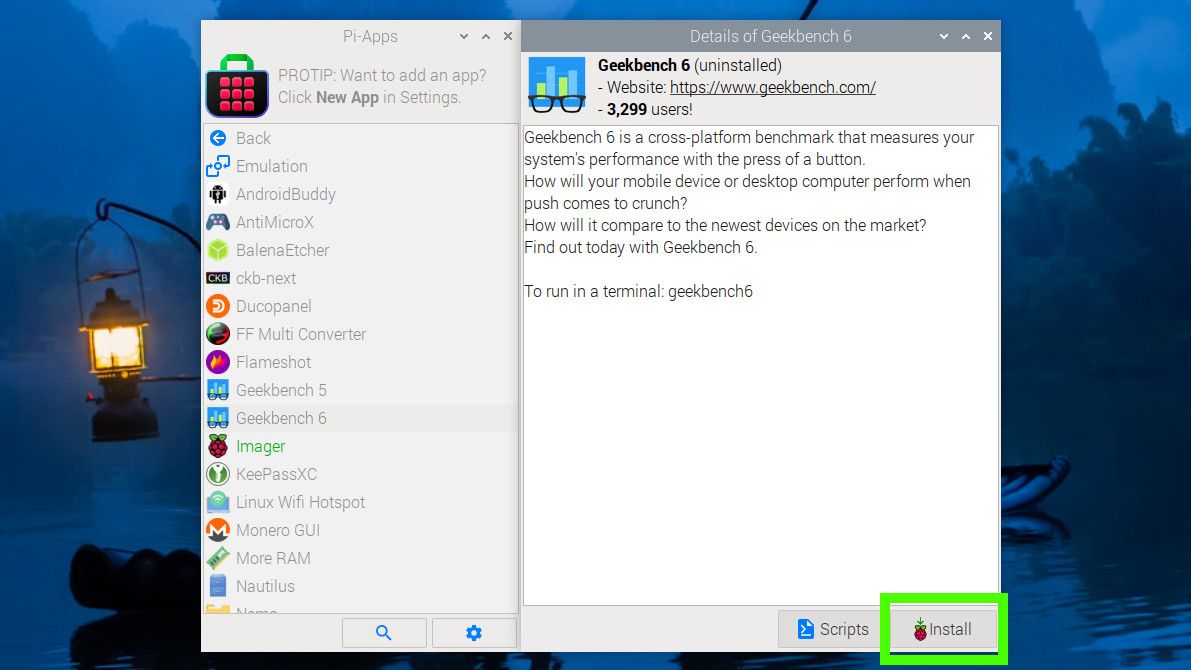Click the Geekbench 6 logo thumbnail
Viewport: 1191px width, 670px height.
tap(556, 85)
